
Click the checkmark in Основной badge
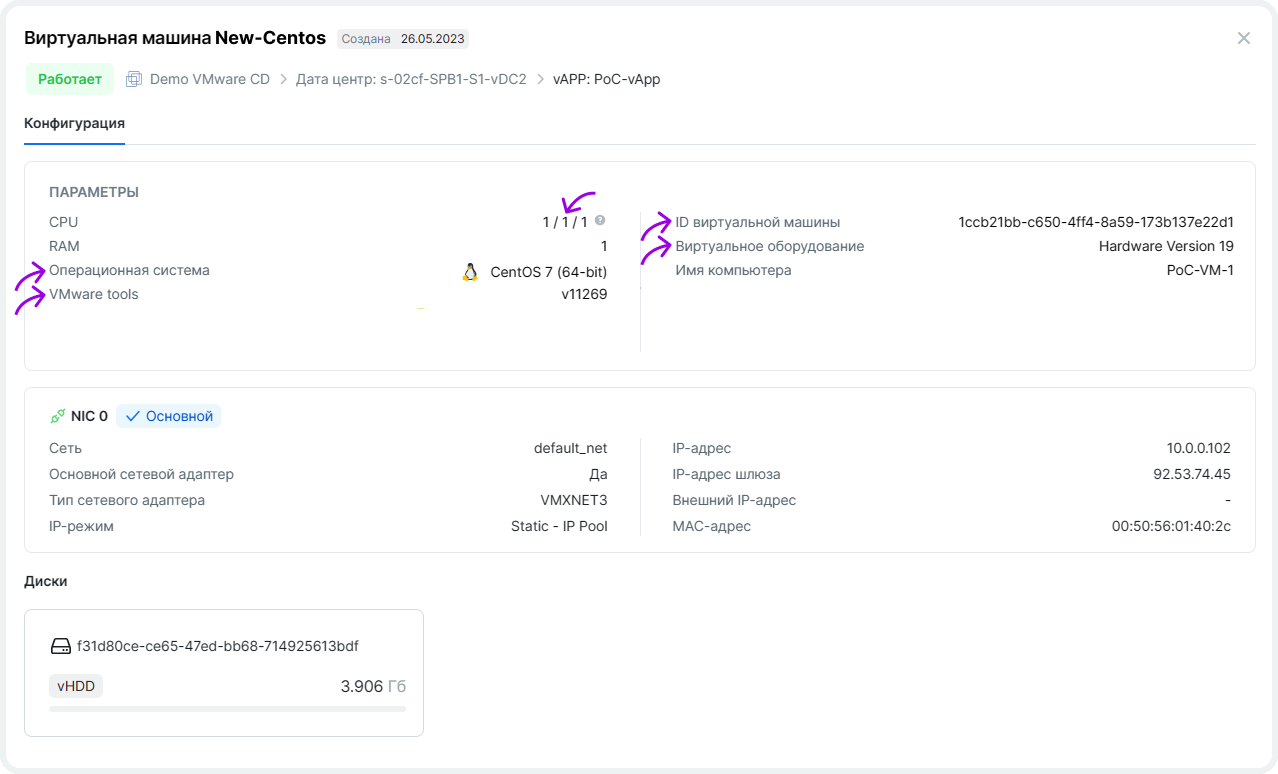pos(132,416)
